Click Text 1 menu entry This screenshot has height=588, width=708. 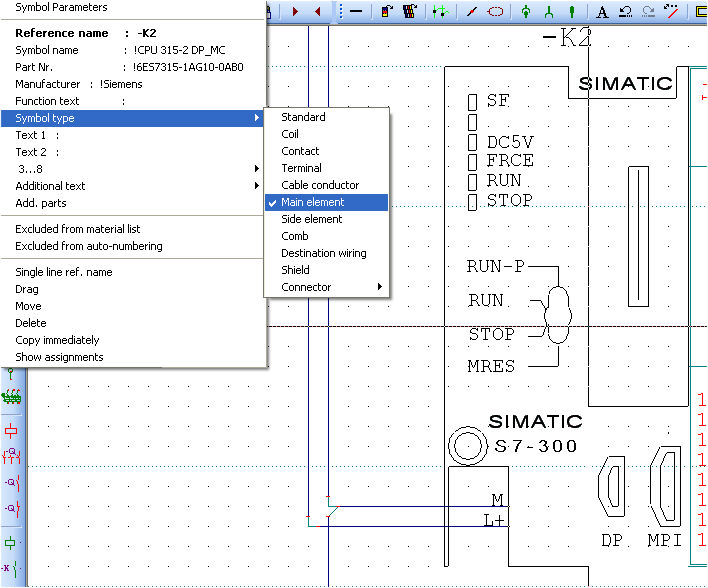pos(132,135)
